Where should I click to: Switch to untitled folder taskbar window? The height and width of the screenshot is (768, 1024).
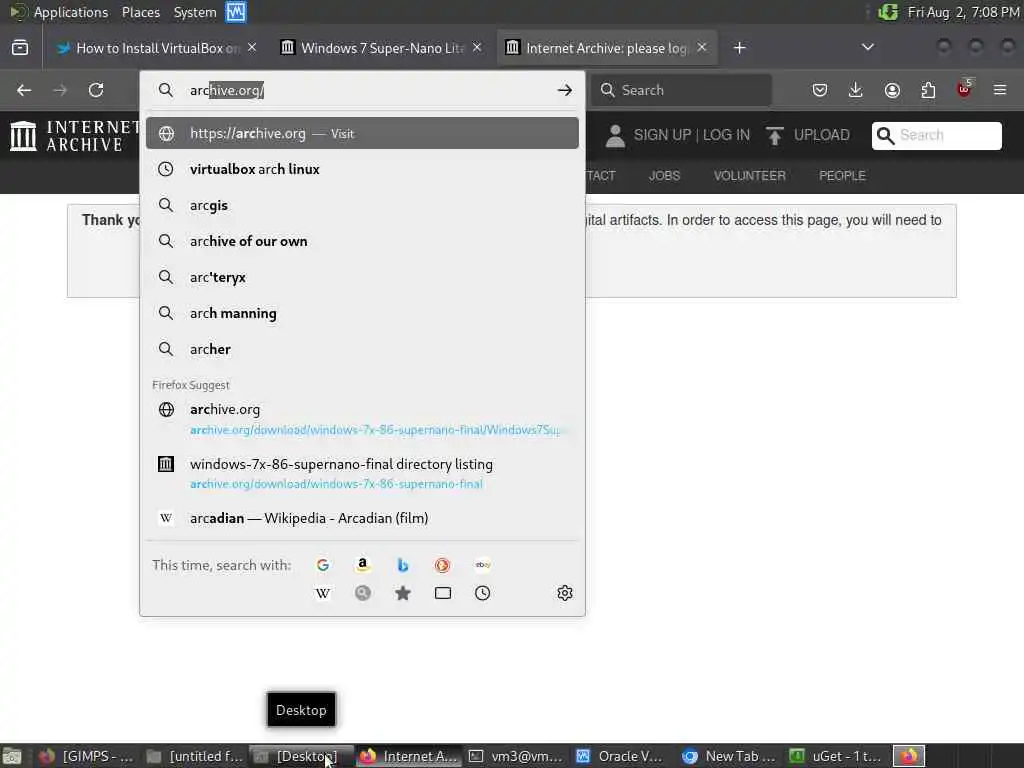pyautogui.click(x=195, y=756)
